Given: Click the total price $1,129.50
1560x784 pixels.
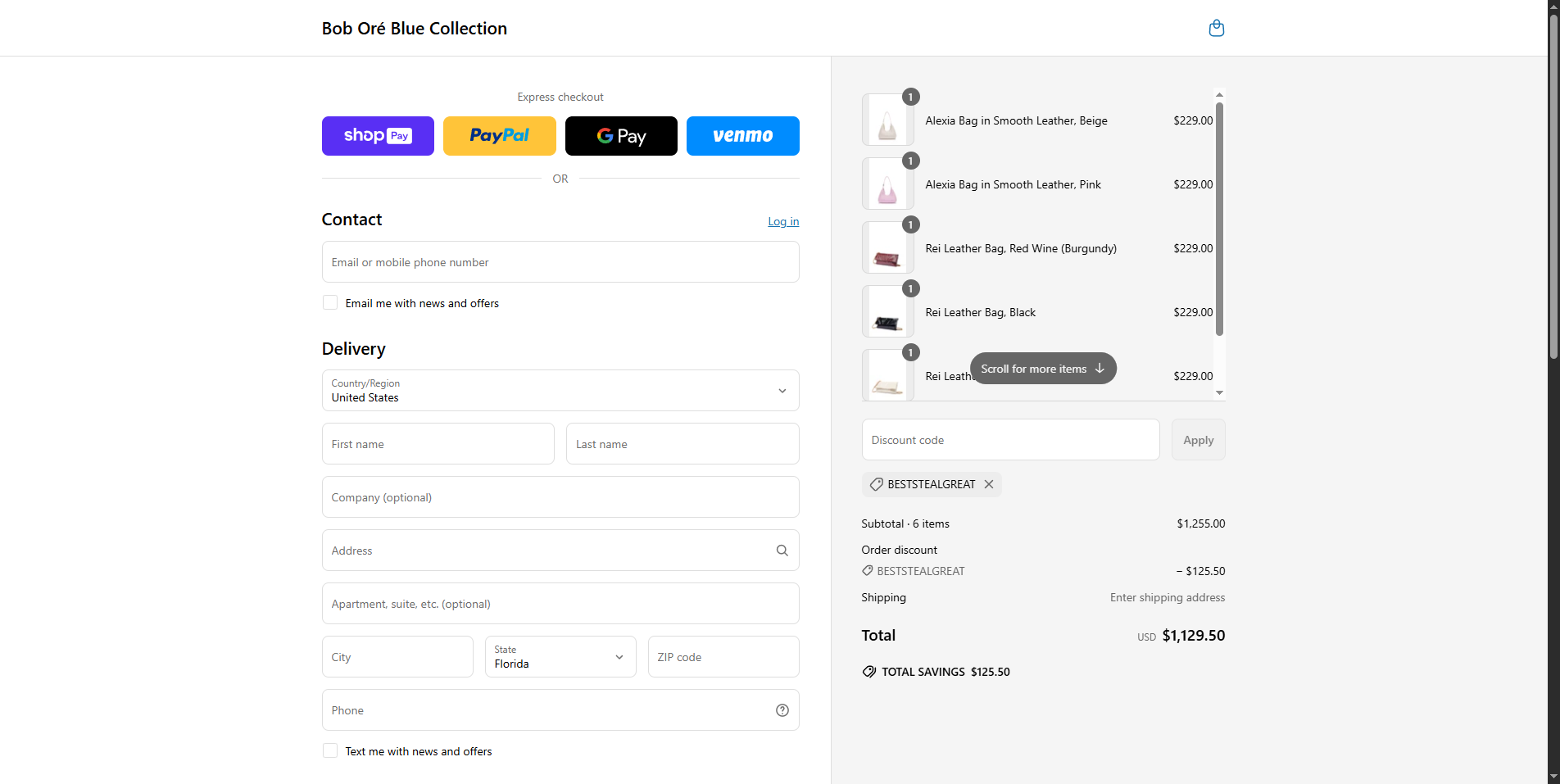Looking at the screenshot, I should [1194, 636].
